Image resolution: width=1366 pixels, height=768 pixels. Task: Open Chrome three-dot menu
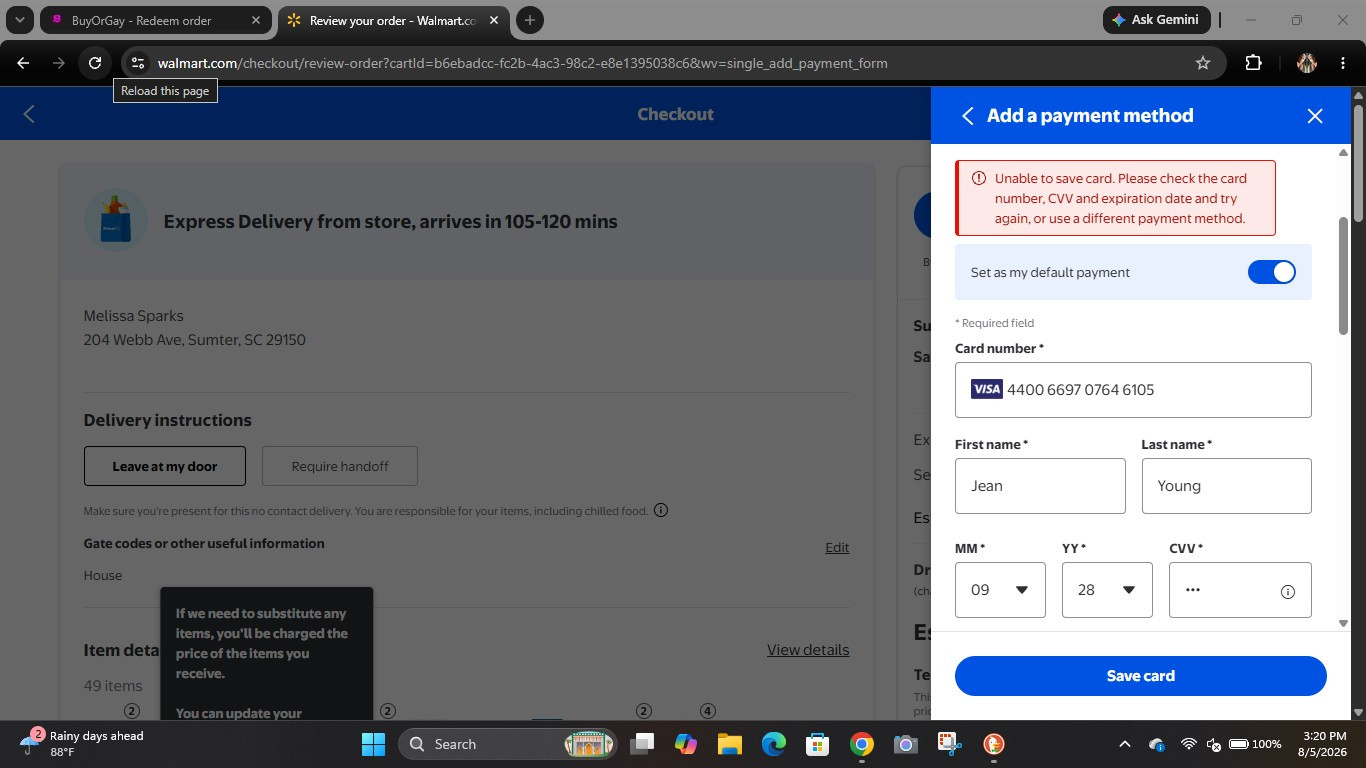[1341, 63]
